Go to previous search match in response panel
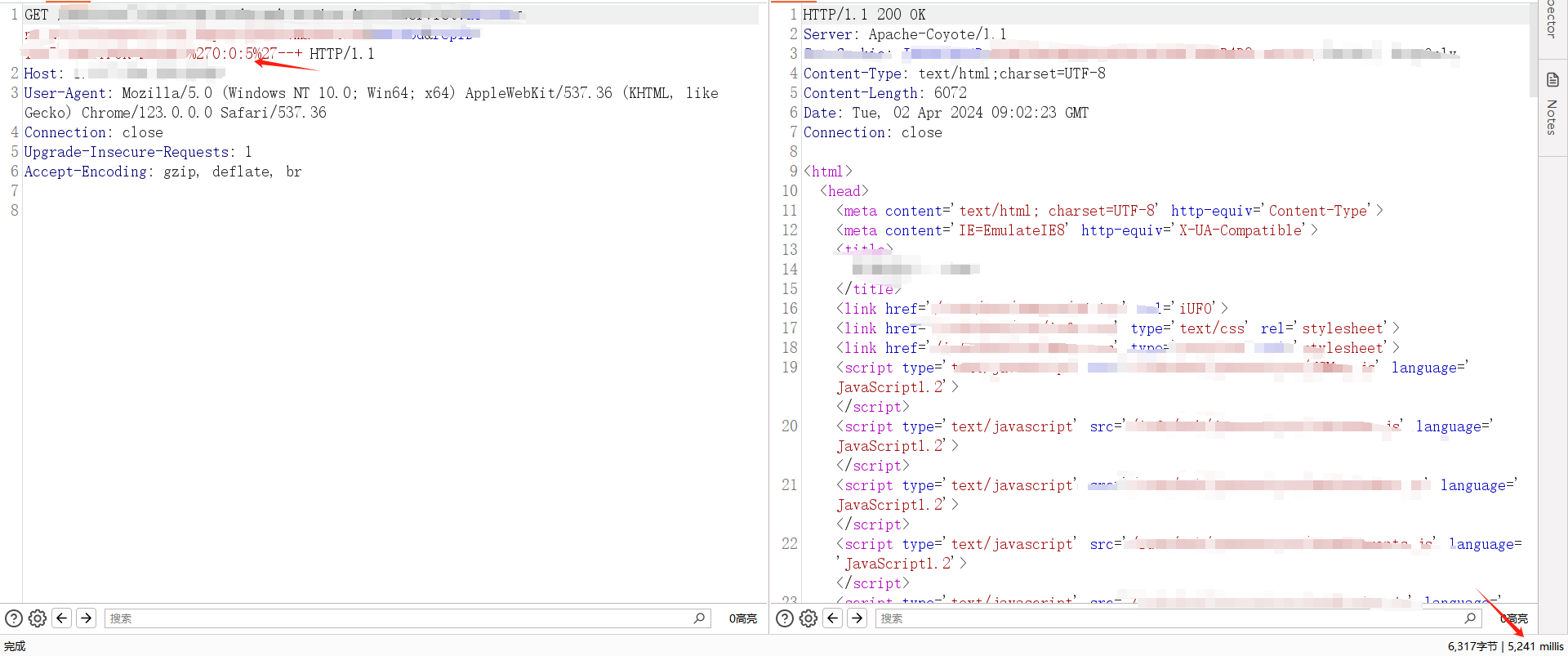Viewport: 1568px width, 656px height. (x=833, y=618)
